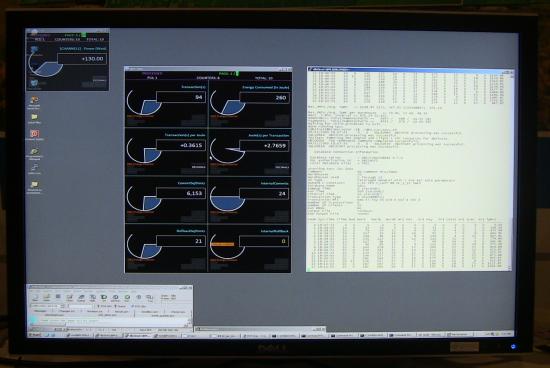The width and height of the screenshot is (550, 368).
Task: Click the green round toolbar icon in the bottom window
Action: [x=127, y=297]
